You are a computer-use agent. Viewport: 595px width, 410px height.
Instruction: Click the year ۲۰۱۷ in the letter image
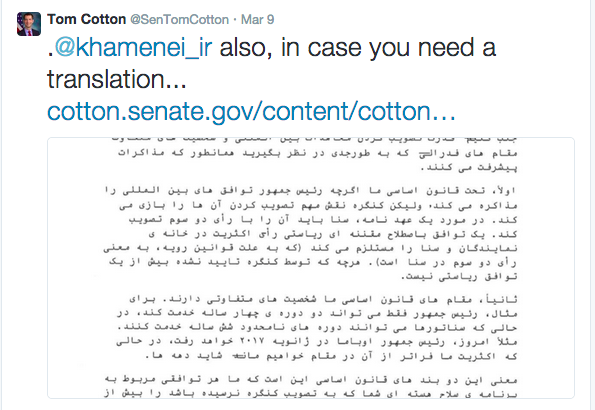coord(252,341)
